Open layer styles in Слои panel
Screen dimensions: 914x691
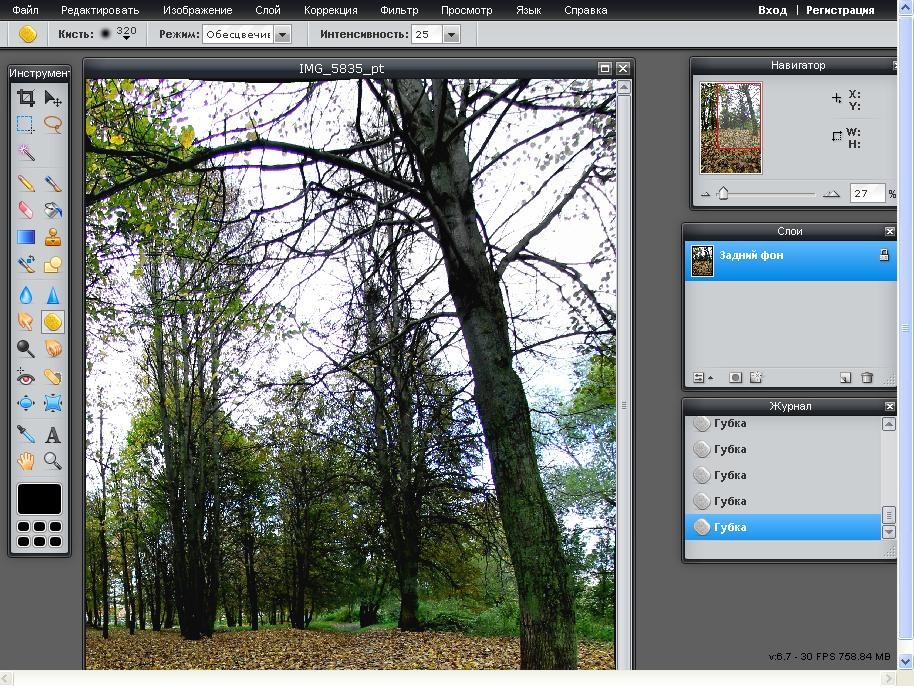click(756, 378)
